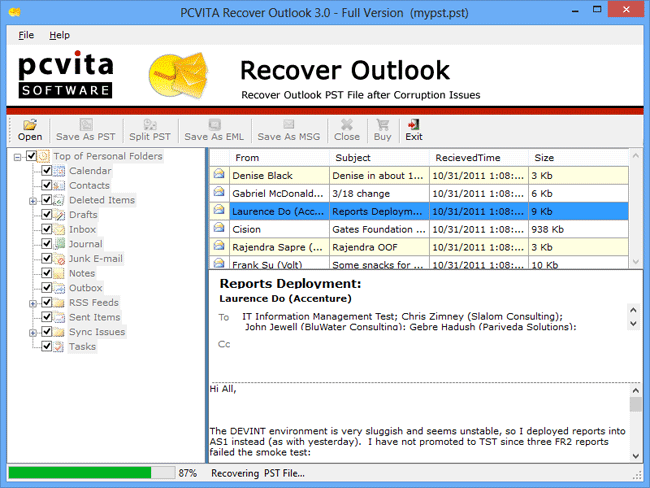The width and height of the screenshot is (650, 488).
Task: Sort emails by From column header
Action: coord(279,158)
